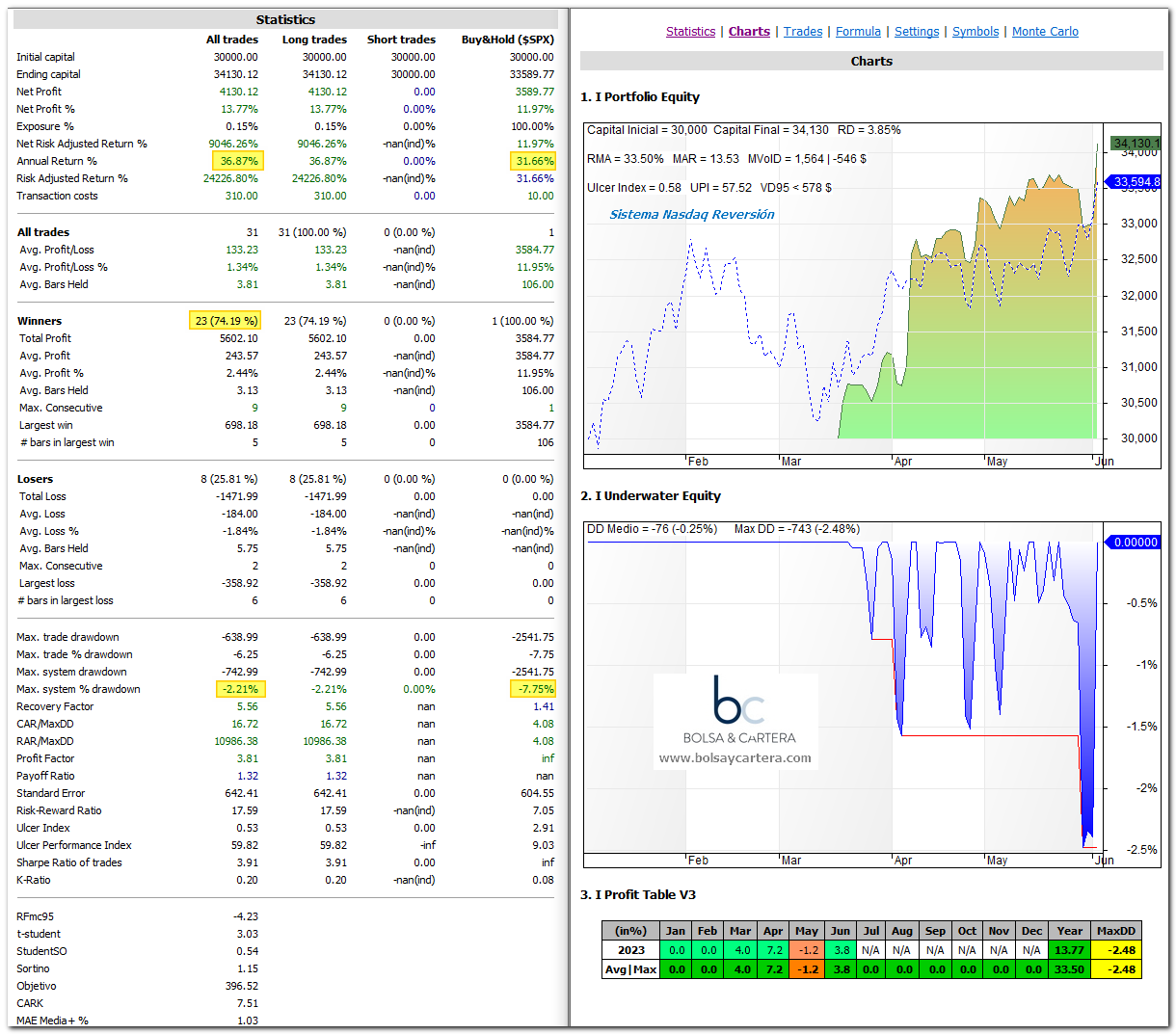Open the Formula link
1176x1034 pixels.
point(858,32)
